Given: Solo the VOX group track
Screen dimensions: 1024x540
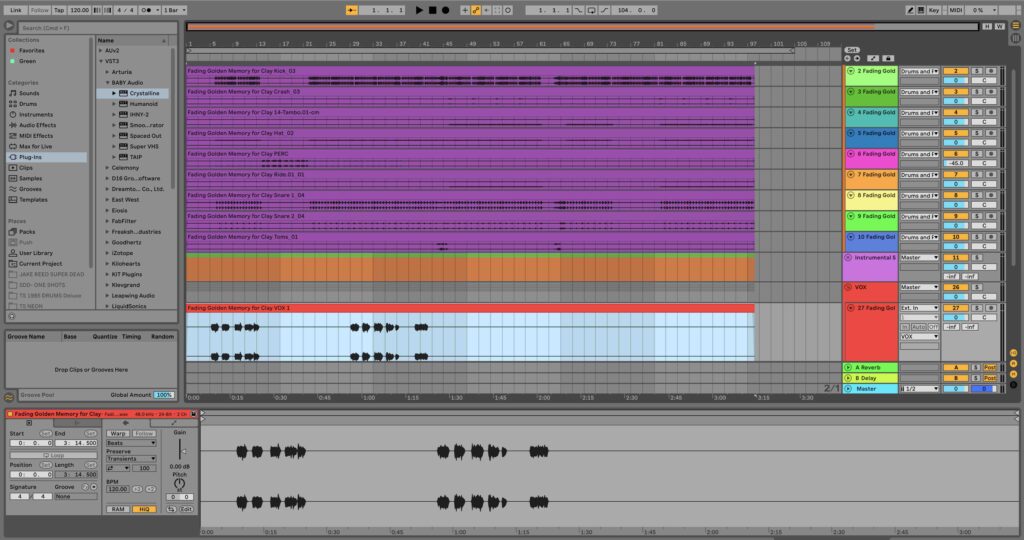Looking at the screenshot, I should (x=977, y=287).
